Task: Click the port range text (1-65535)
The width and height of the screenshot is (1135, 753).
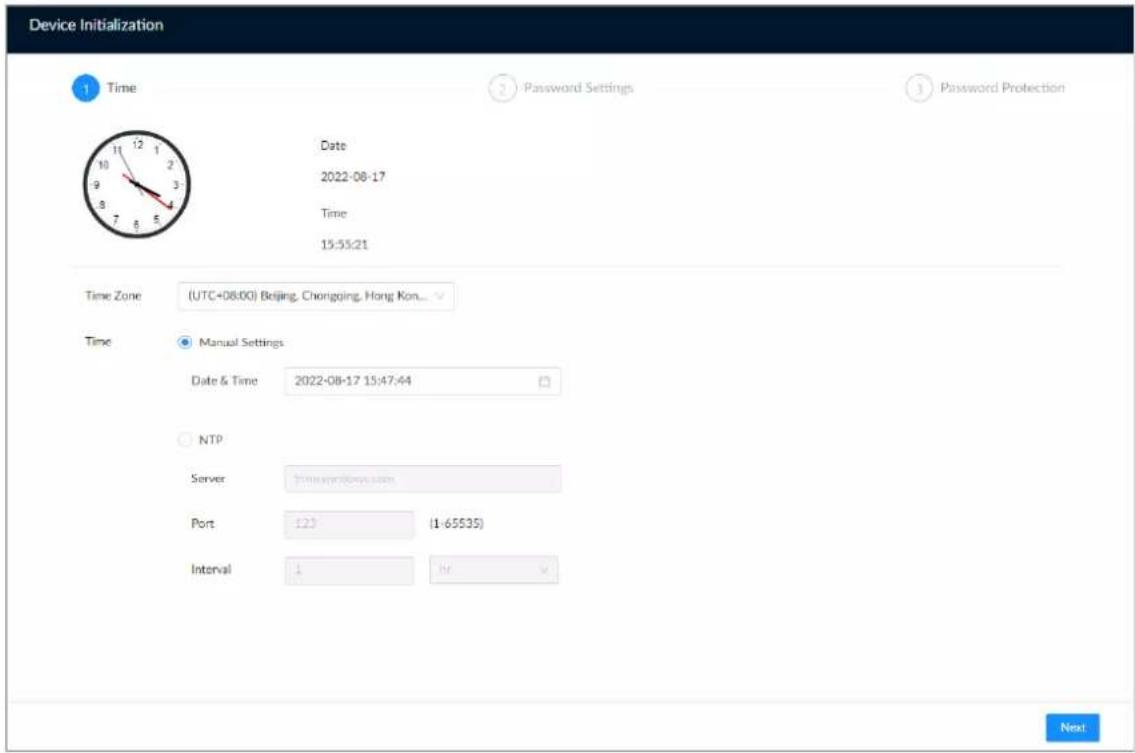Action: click(456, 523)
